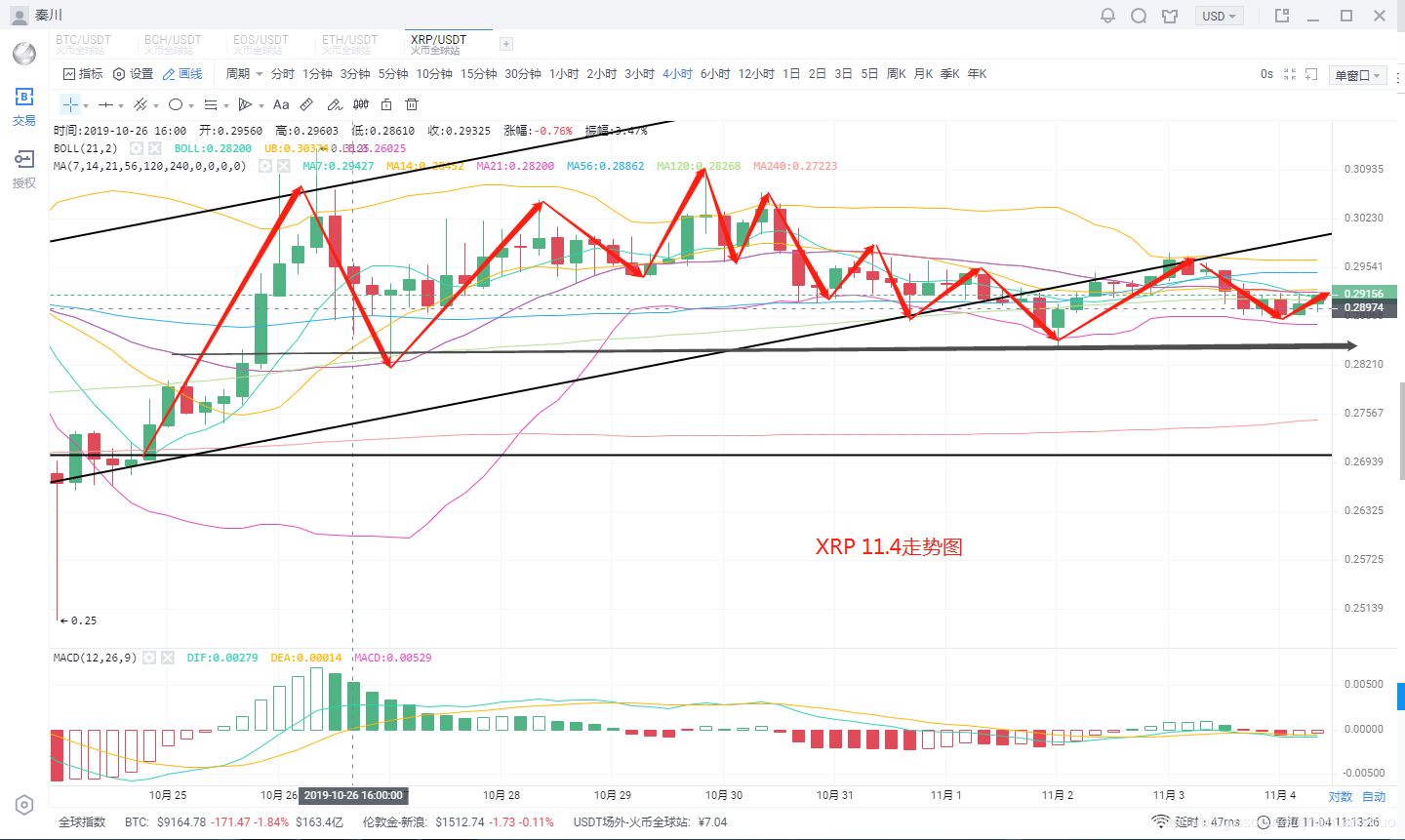The width and height of the screenshot is (1405, 840).
Task: Open the notification bell
Action: tap(1107, 16)
